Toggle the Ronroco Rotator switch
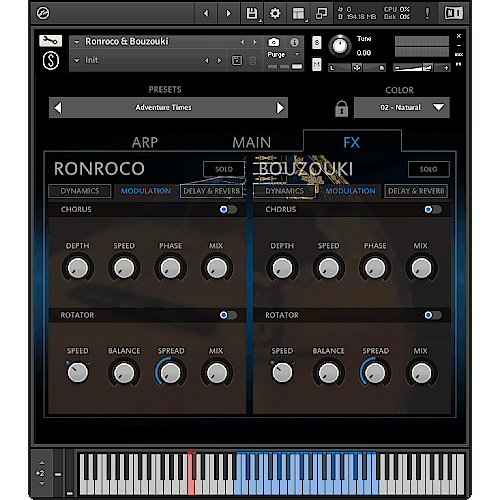The height and width of the screenshot is (500, 500). pyautogui.click(x=228, y=315)
